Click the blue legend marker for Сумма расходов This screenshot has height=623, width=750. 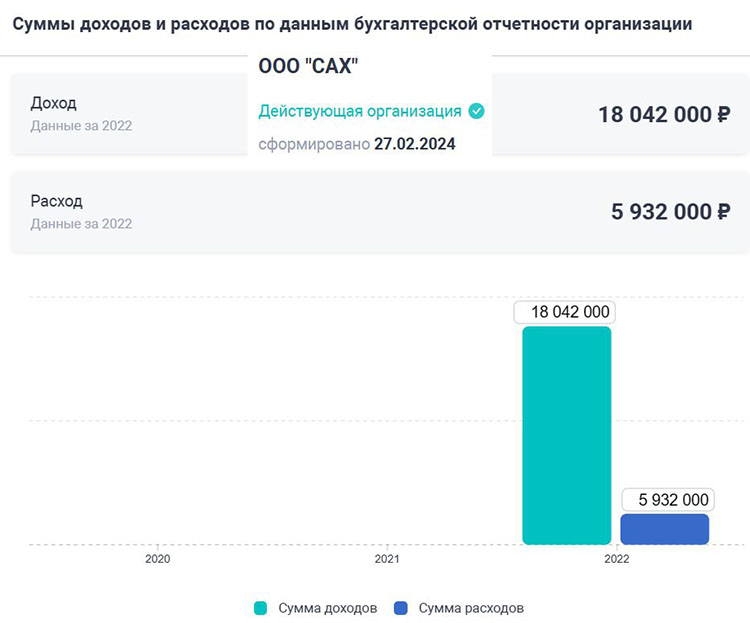(401, 608)
